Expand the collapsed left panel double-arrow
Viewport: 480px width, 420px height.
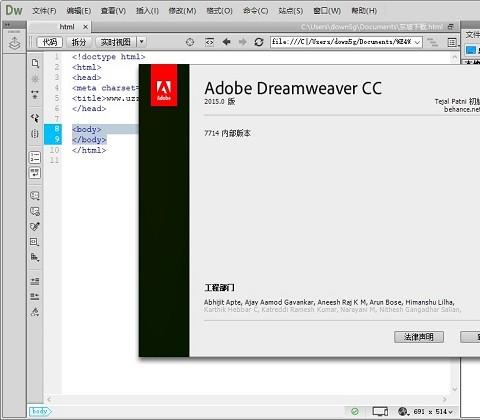point(7,25)
